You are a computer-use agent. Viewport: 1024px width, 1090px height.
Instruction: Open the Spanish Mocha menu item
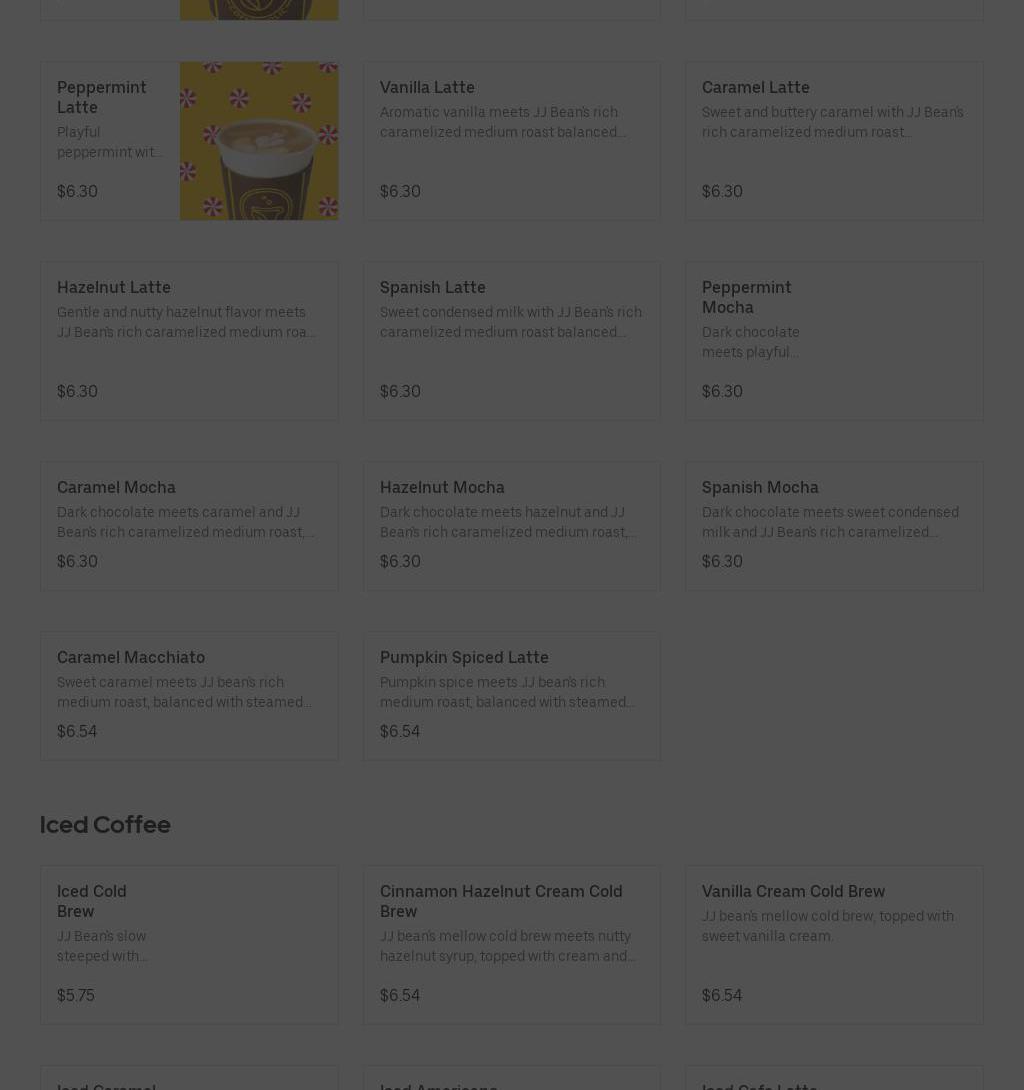click(x=833, y=526)
